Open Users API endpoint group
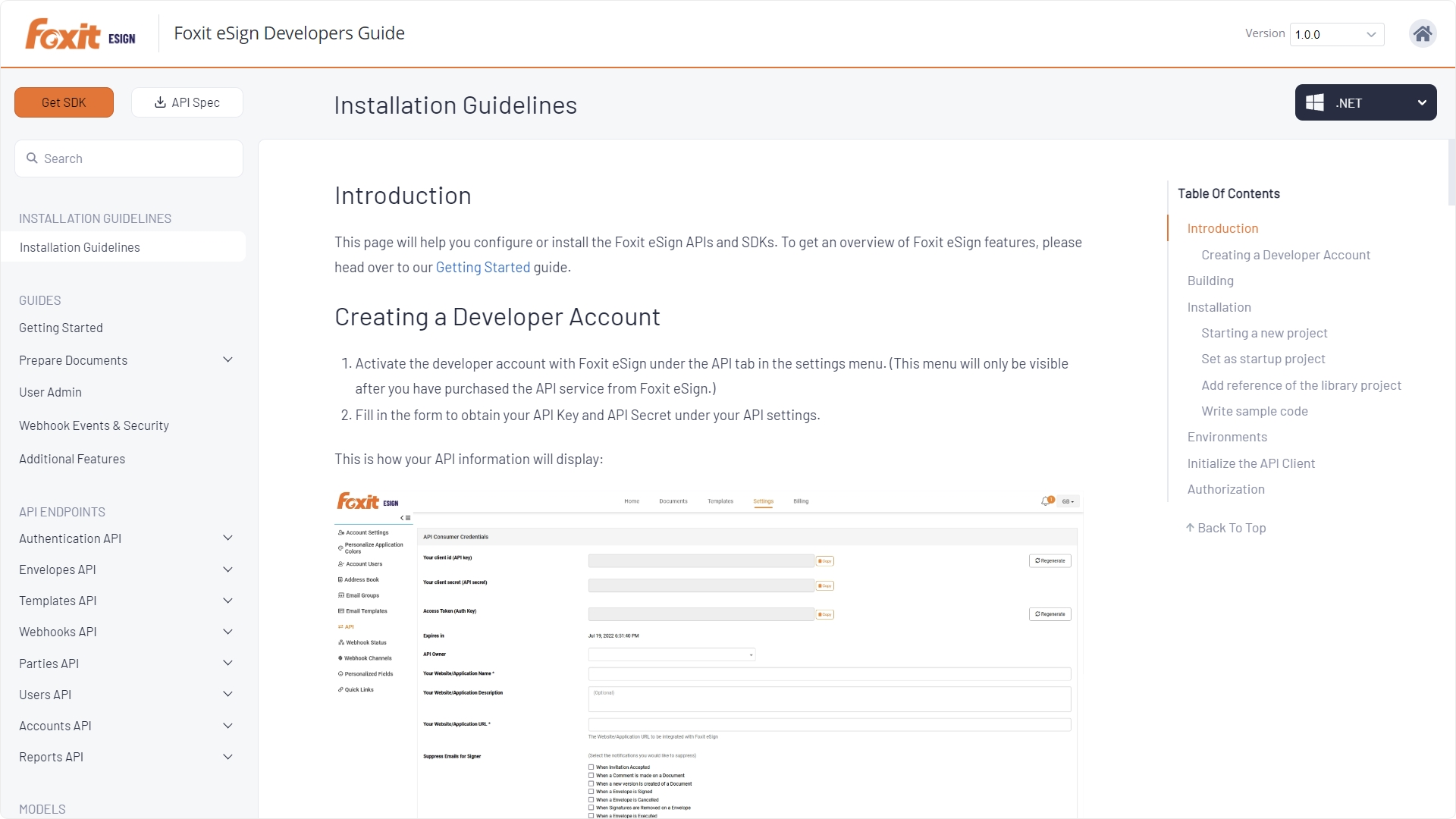Image resolution: width=1456 pixels, height=819 pixels. tap(45, 695)
